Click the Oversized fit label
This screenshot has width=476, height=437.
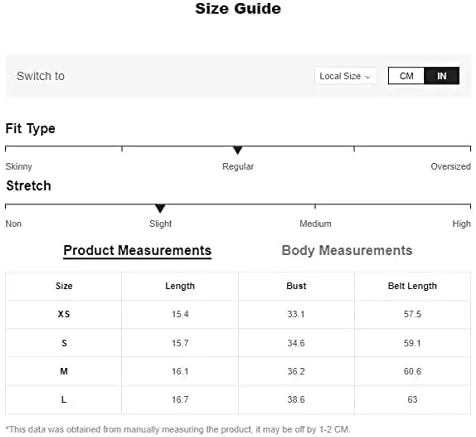(451, 166)
